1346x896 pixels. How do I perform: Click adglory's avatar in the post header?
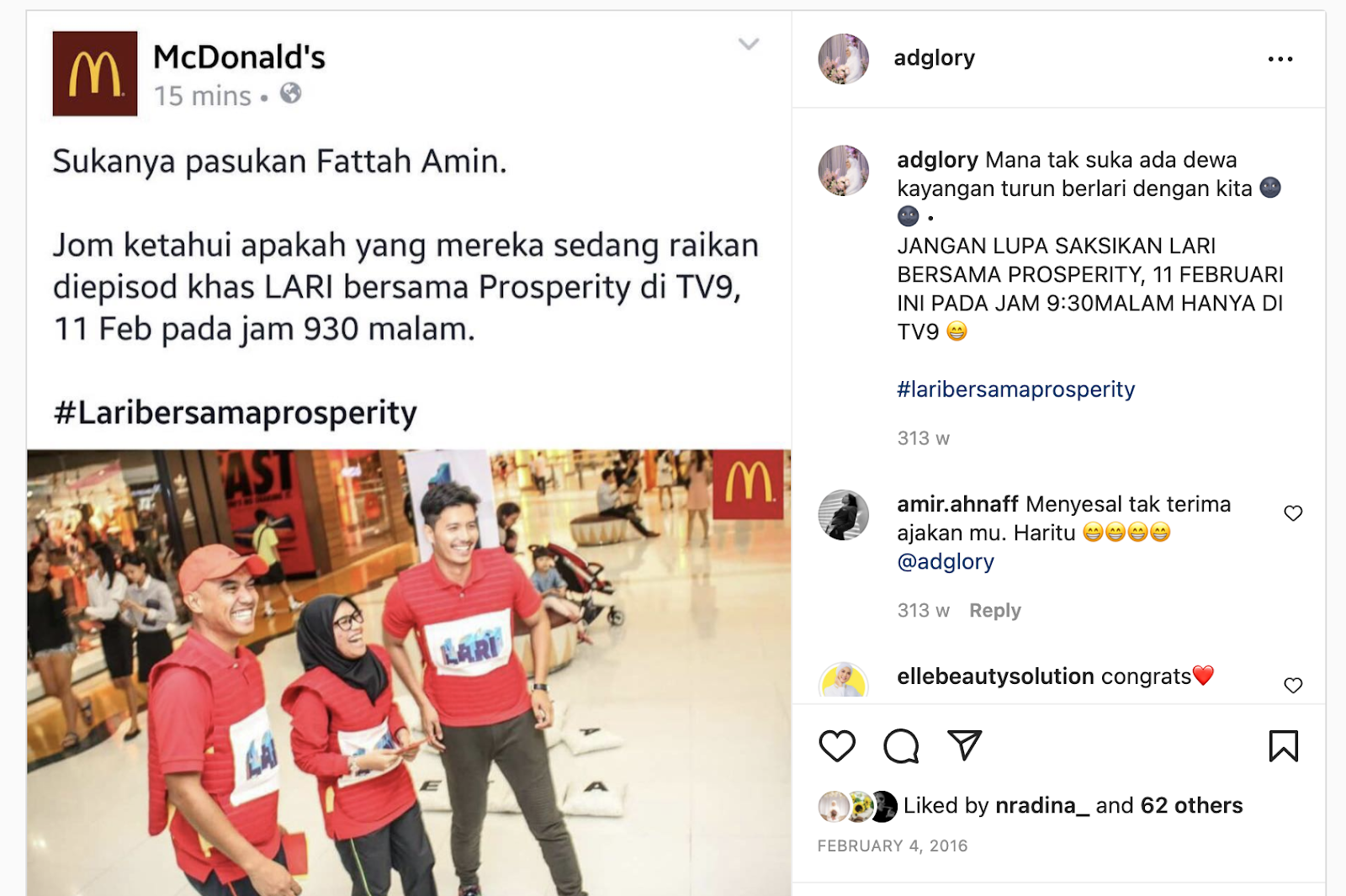(844, 59)
